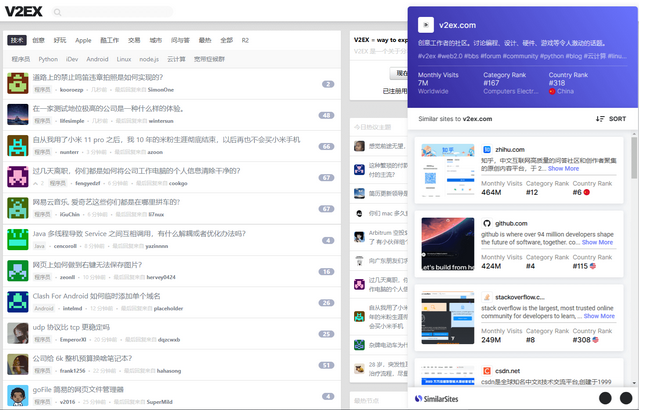Open avatar of user iGuChin

coord(18,208)
